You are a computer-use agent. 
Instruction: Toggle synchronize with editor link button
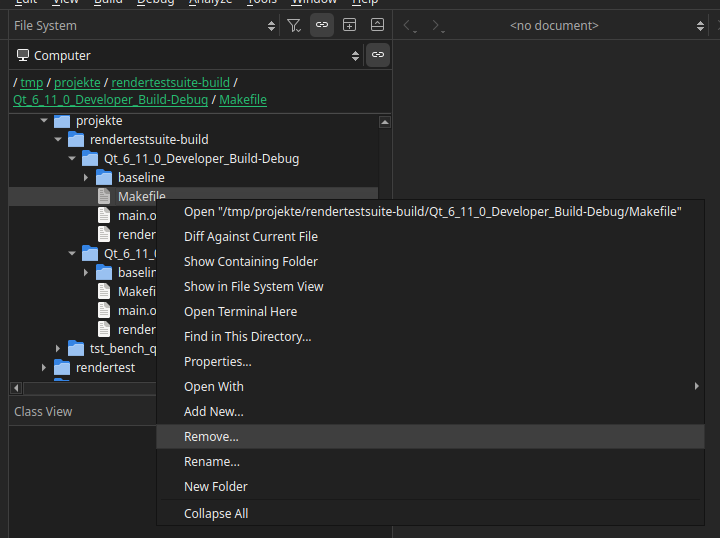coord(322,25)
